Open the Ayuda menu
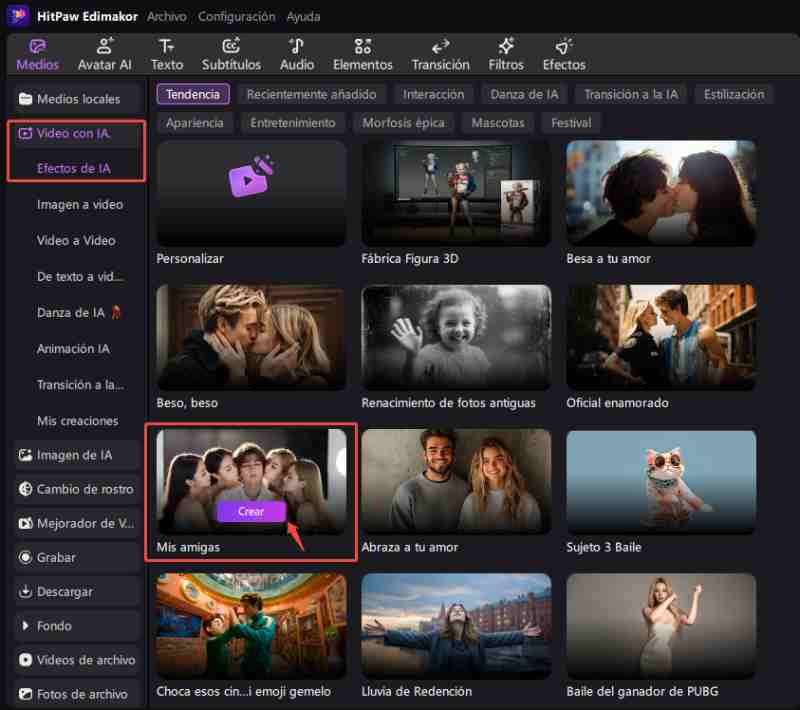 tap(304, 17)
